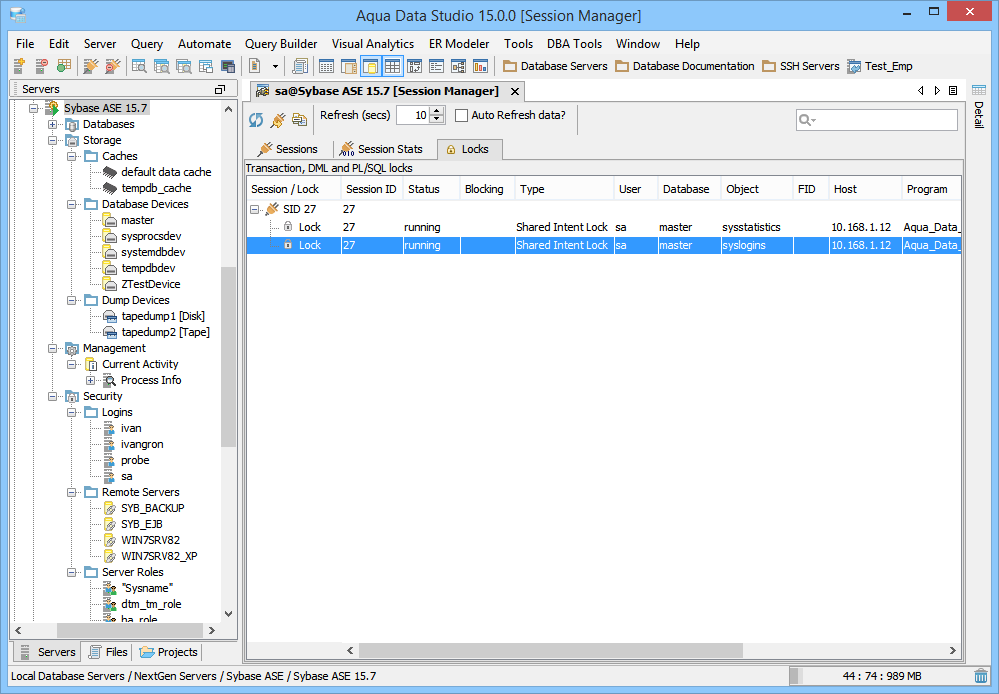Select the Locks tab
Image resolution: width=999 pixels, height=694 pixels.
click(469, 149)
